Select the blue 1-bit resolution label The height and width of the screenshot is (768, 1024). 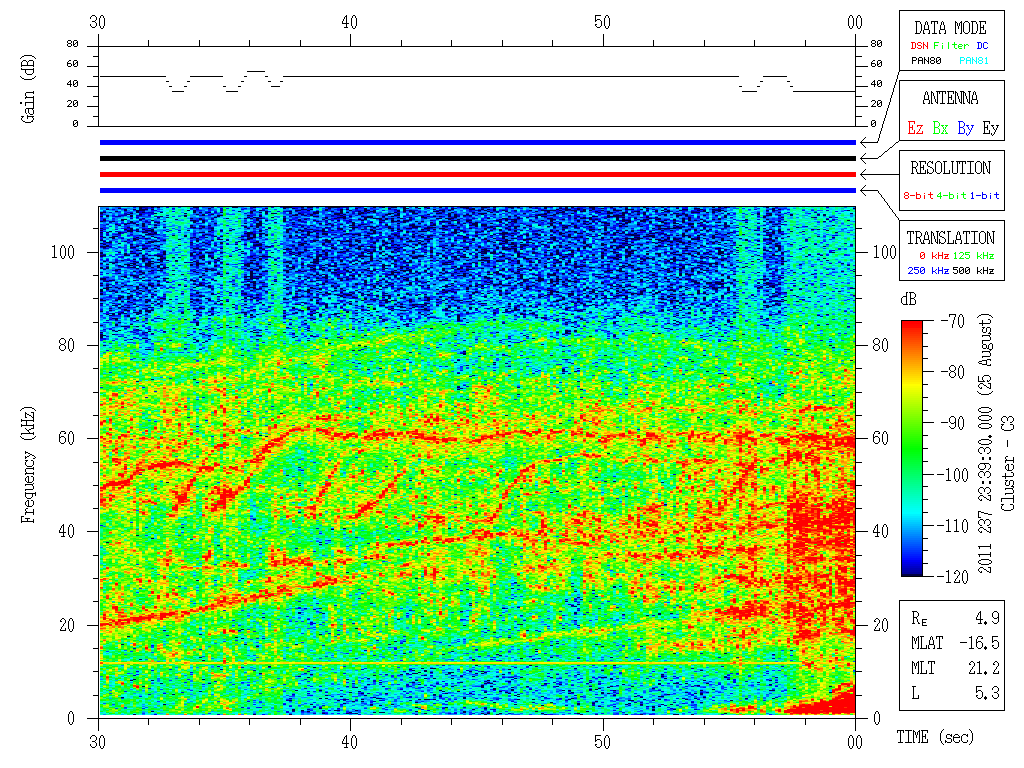tap(984, 195)
